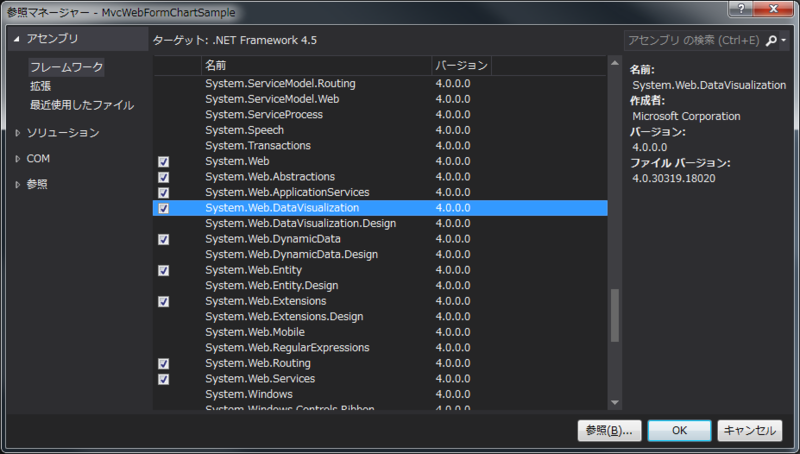Screen dimensions: 800x454
Task: Select System.Web.DataVisualization.Design row
Action: (x=380, y=223)
